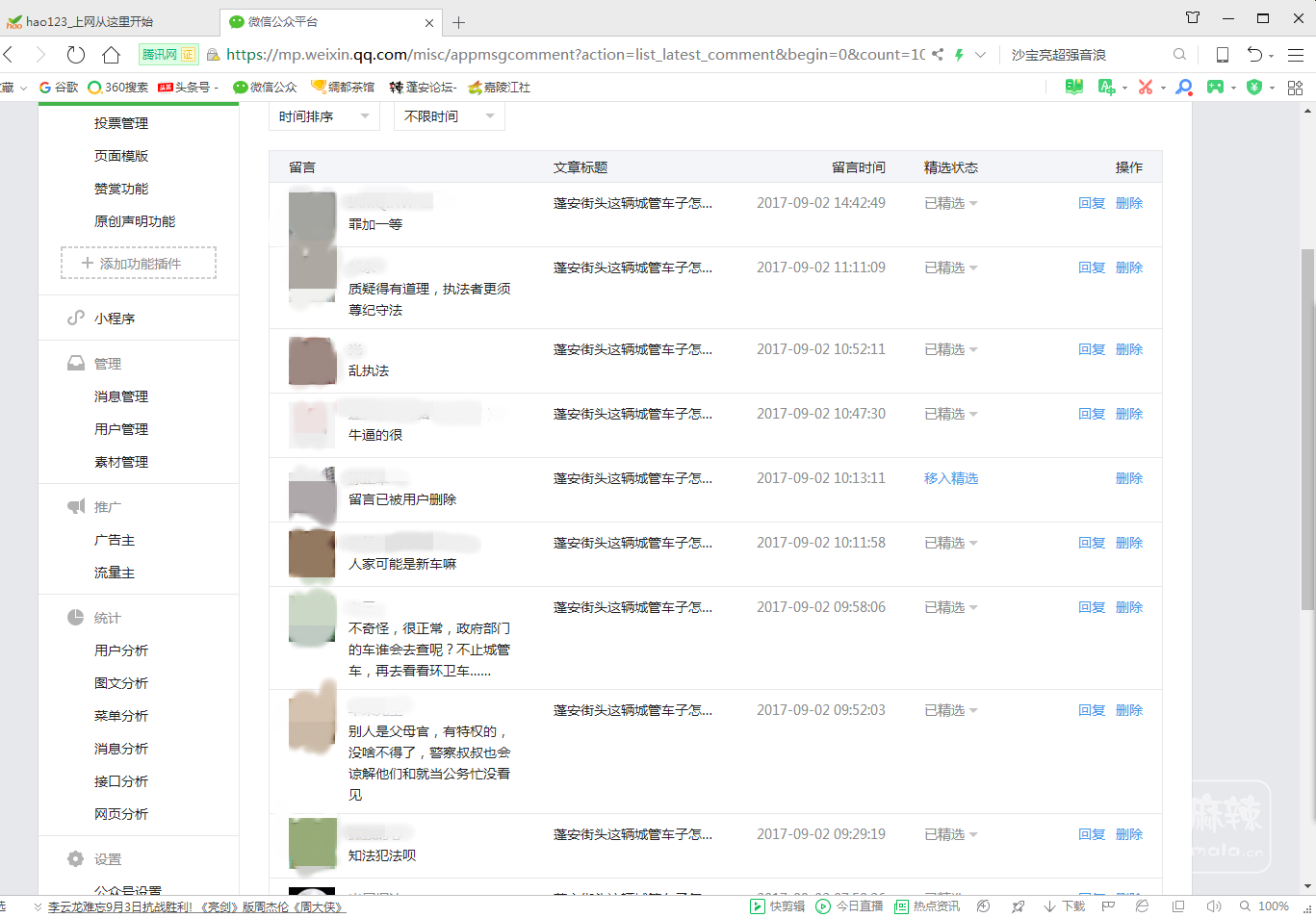This screenshot has height=918, width=1316.
Task: Click the red scissors screenshot icon
Action: point(1145,87)
